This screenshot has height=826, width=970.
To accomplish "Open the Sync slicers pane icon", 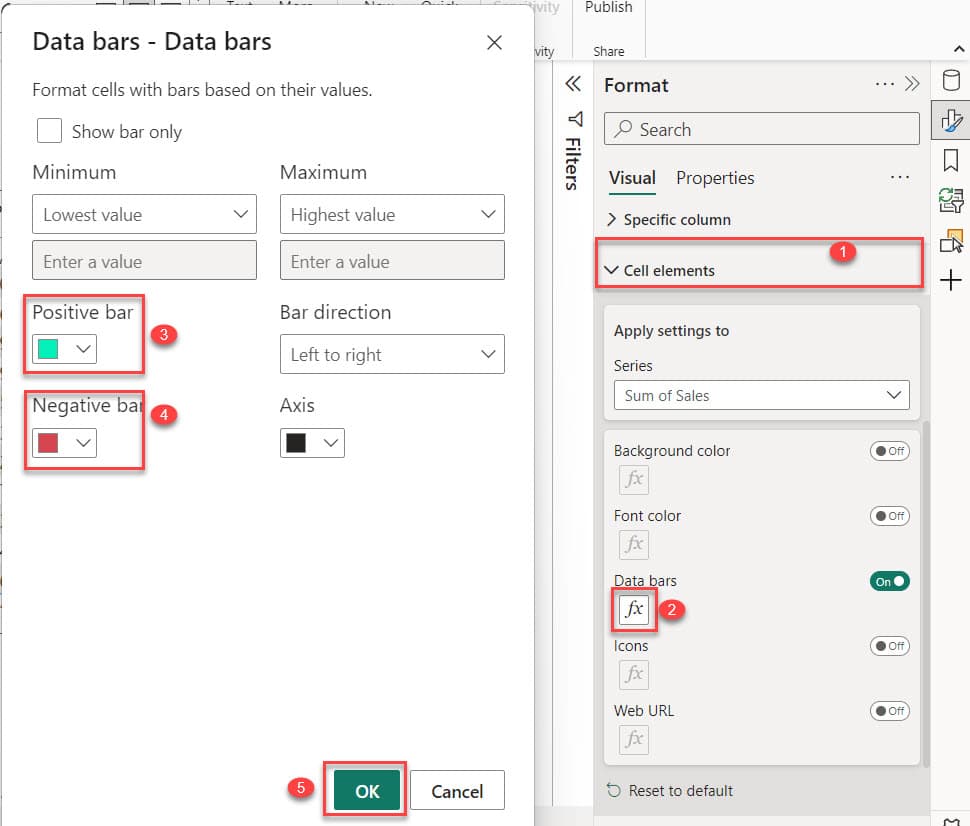I will [x=951, y=200].
